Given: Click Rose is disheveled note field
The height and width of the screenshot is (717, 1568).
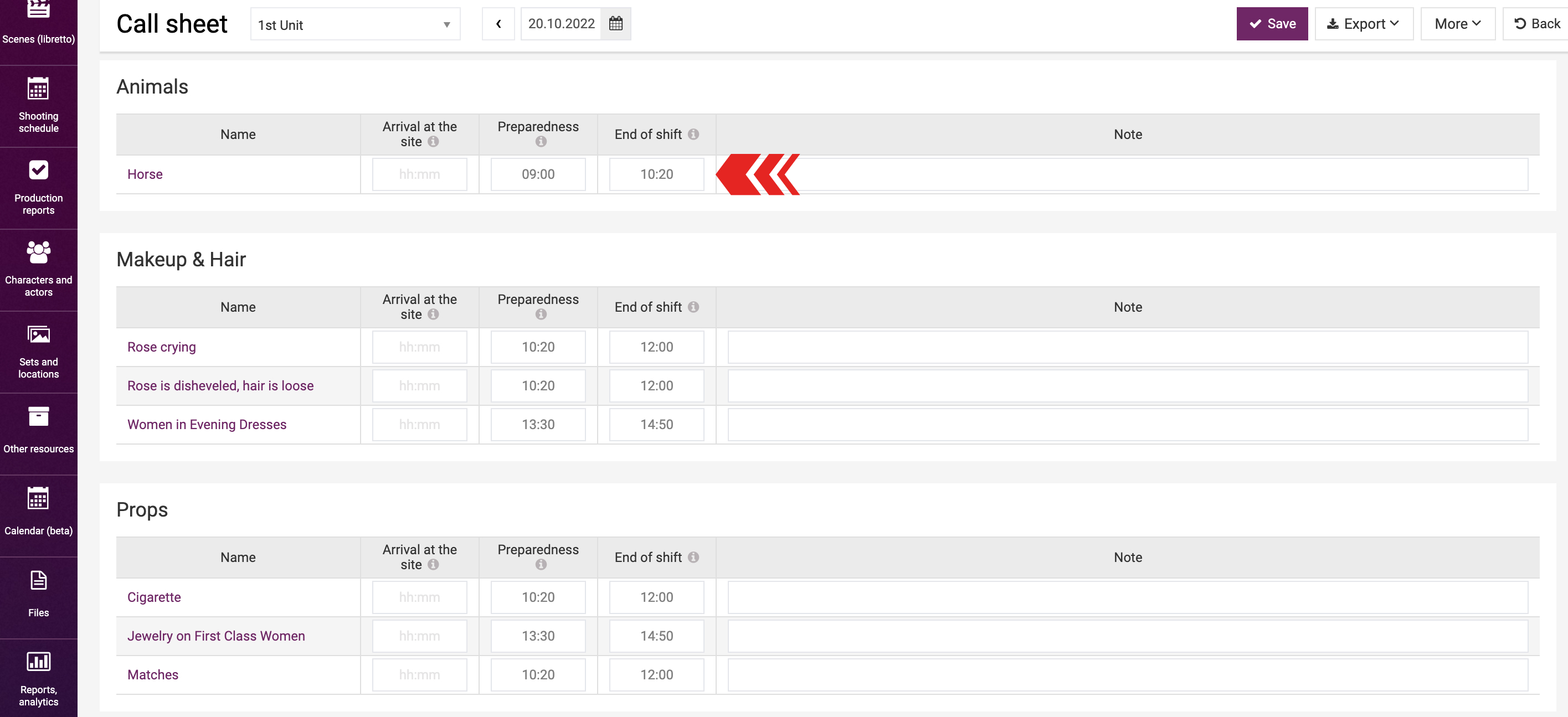Looking at the screenshot, I should (x=1127, y=386).
